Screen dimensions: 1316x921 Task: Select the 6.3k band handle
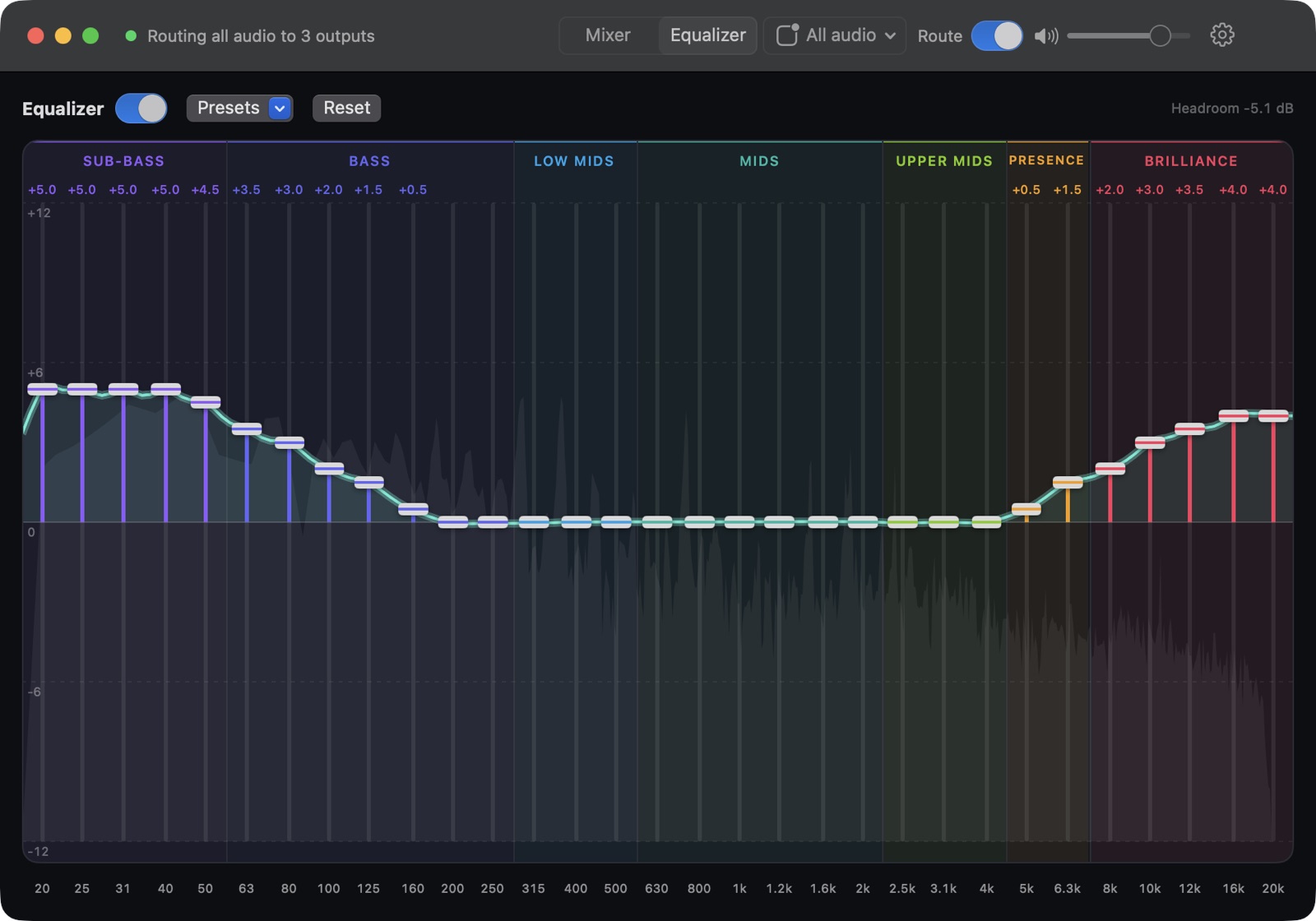click(x=1068, y=483)
